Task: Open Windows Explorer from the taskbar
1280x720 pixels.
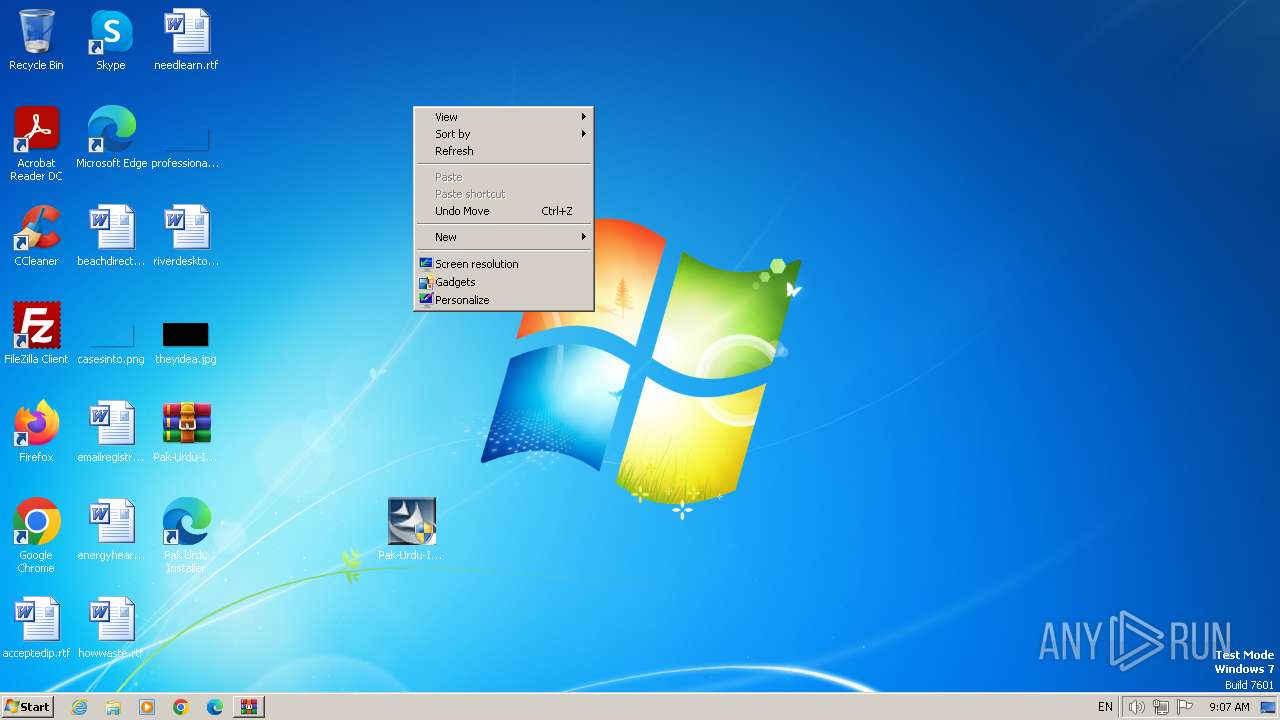Action: coord(113,707)
